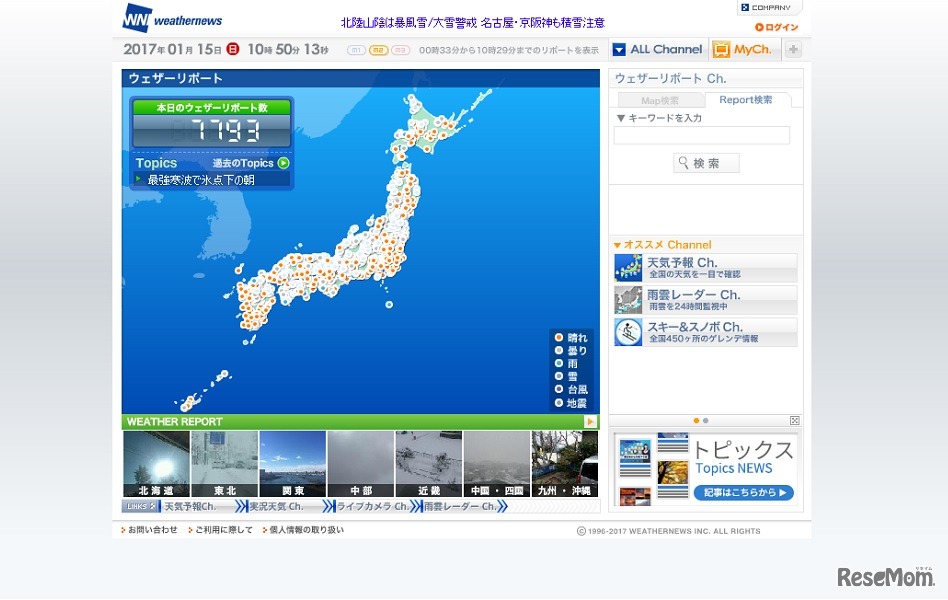
Task: Expand the キーワードを入力 disclosure triangle
Action: pos(620,118)
